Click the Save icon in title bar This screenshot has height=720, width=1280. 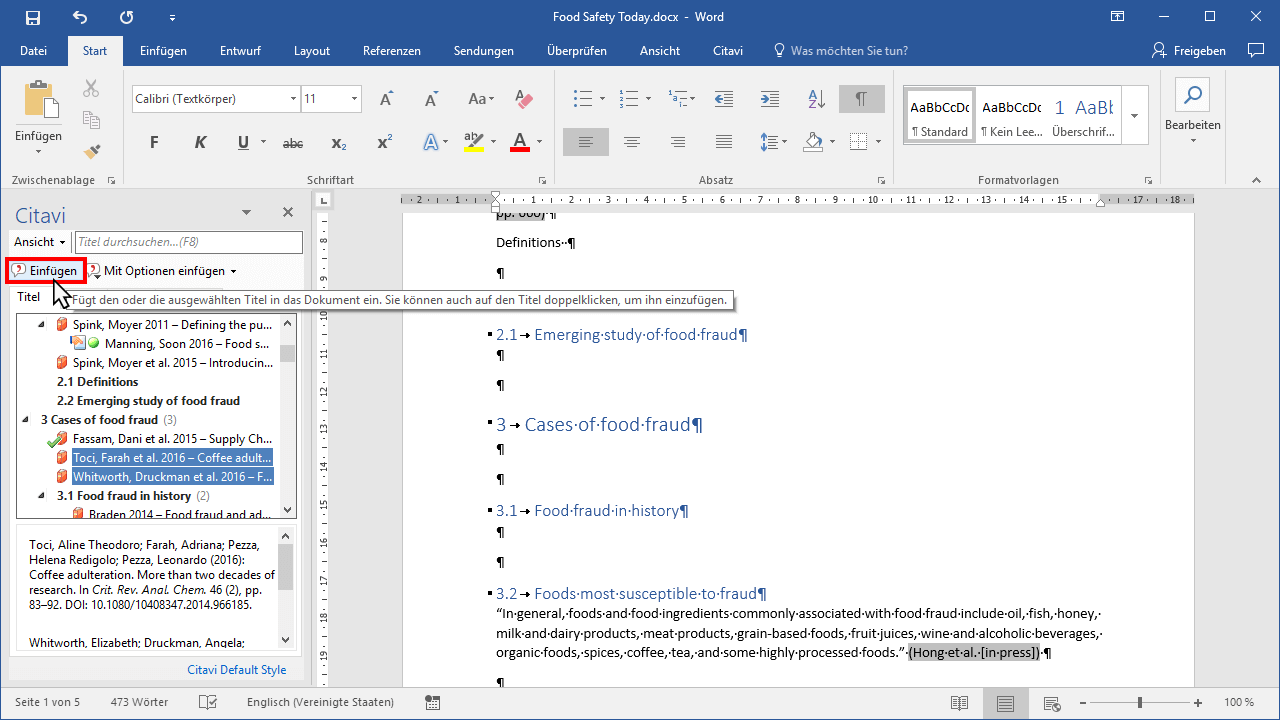(x=33, y=17)
